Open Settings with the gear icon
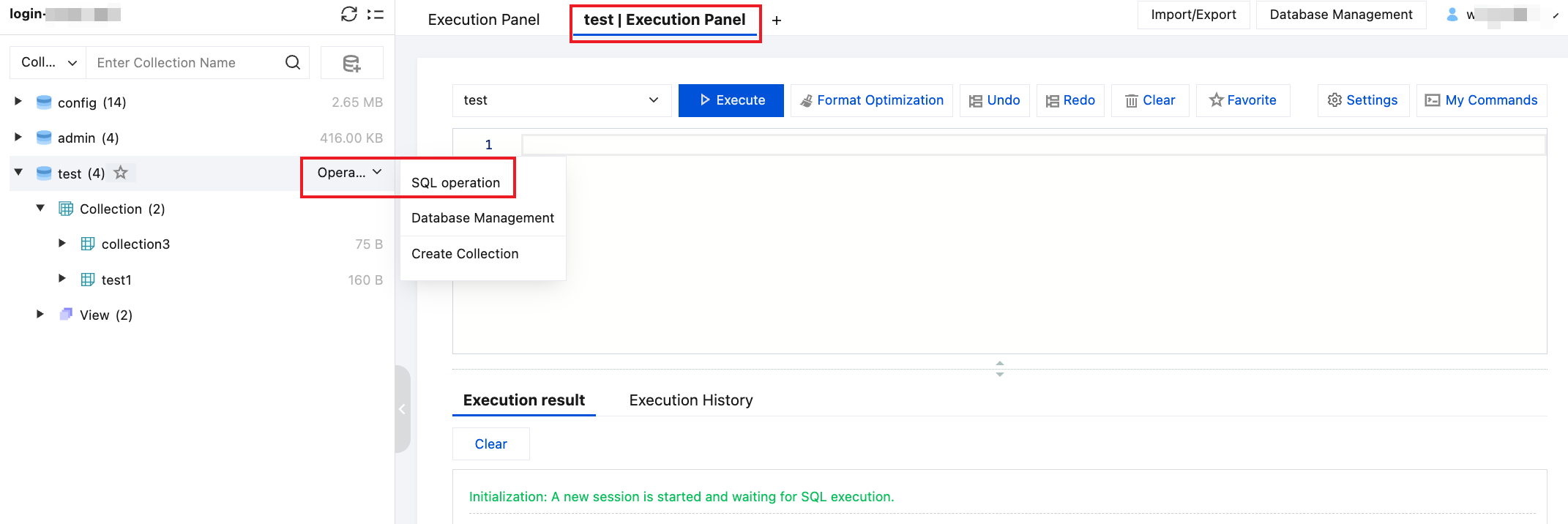The height and width of the screenshot is (524, 1568). coord(1362,100)
